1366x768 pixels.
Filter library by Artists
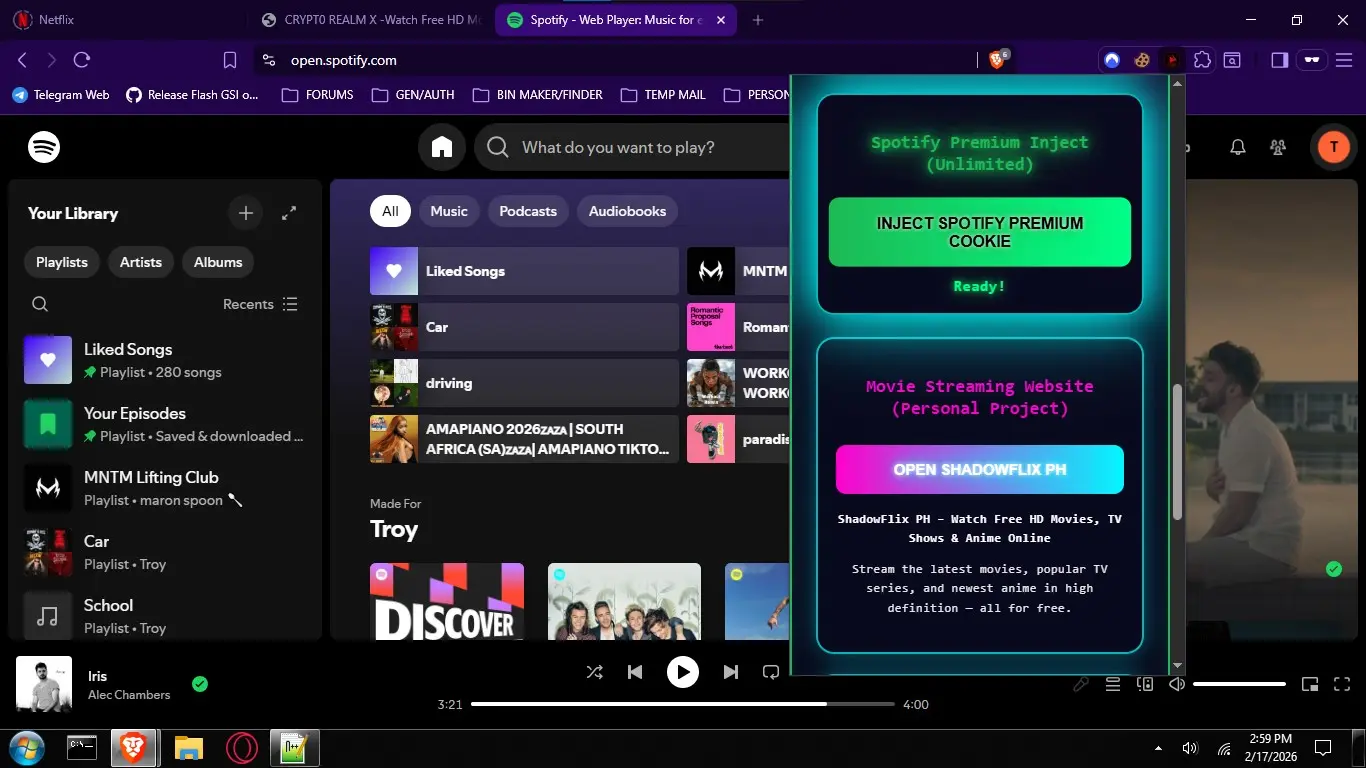141,262
